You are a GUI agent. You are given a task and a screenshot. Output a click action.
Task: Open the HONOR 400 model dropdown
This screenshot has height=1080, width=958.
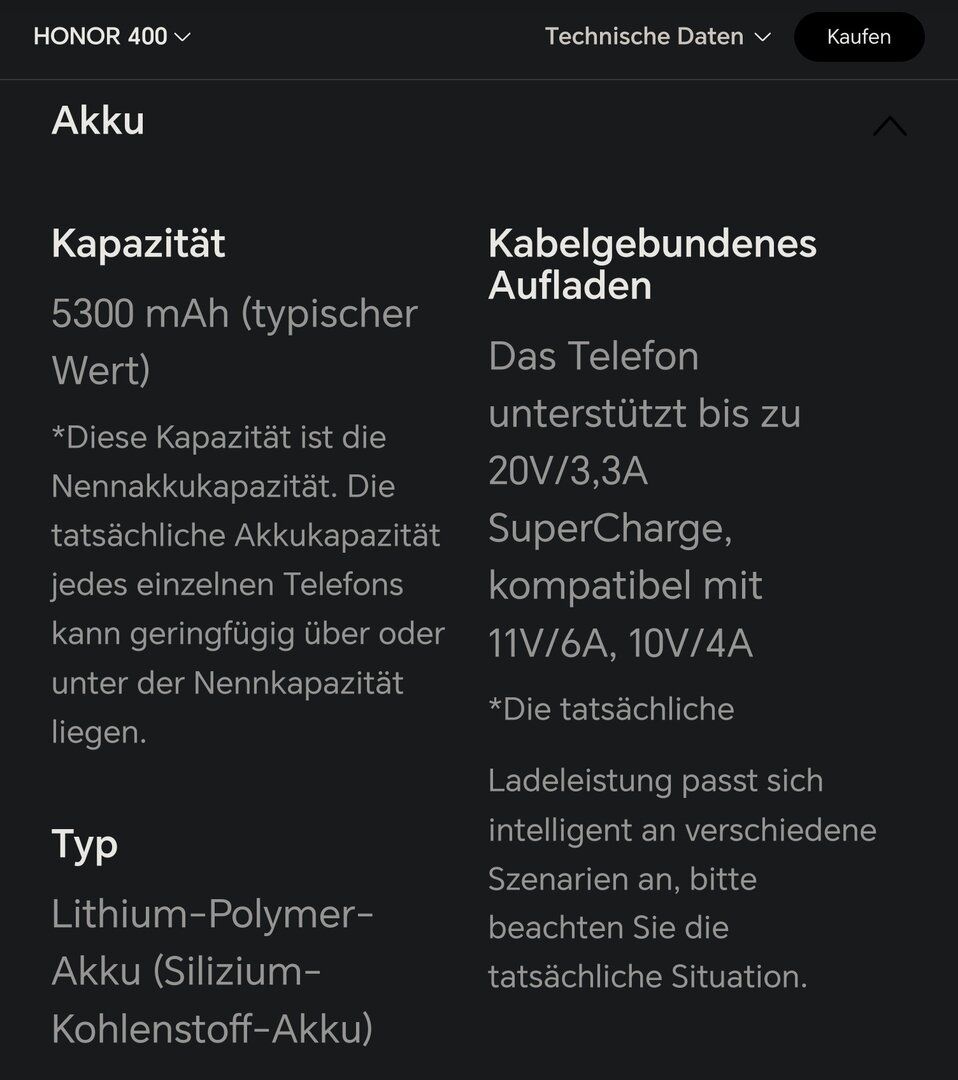pyautogui.click(x=110, y=37)
